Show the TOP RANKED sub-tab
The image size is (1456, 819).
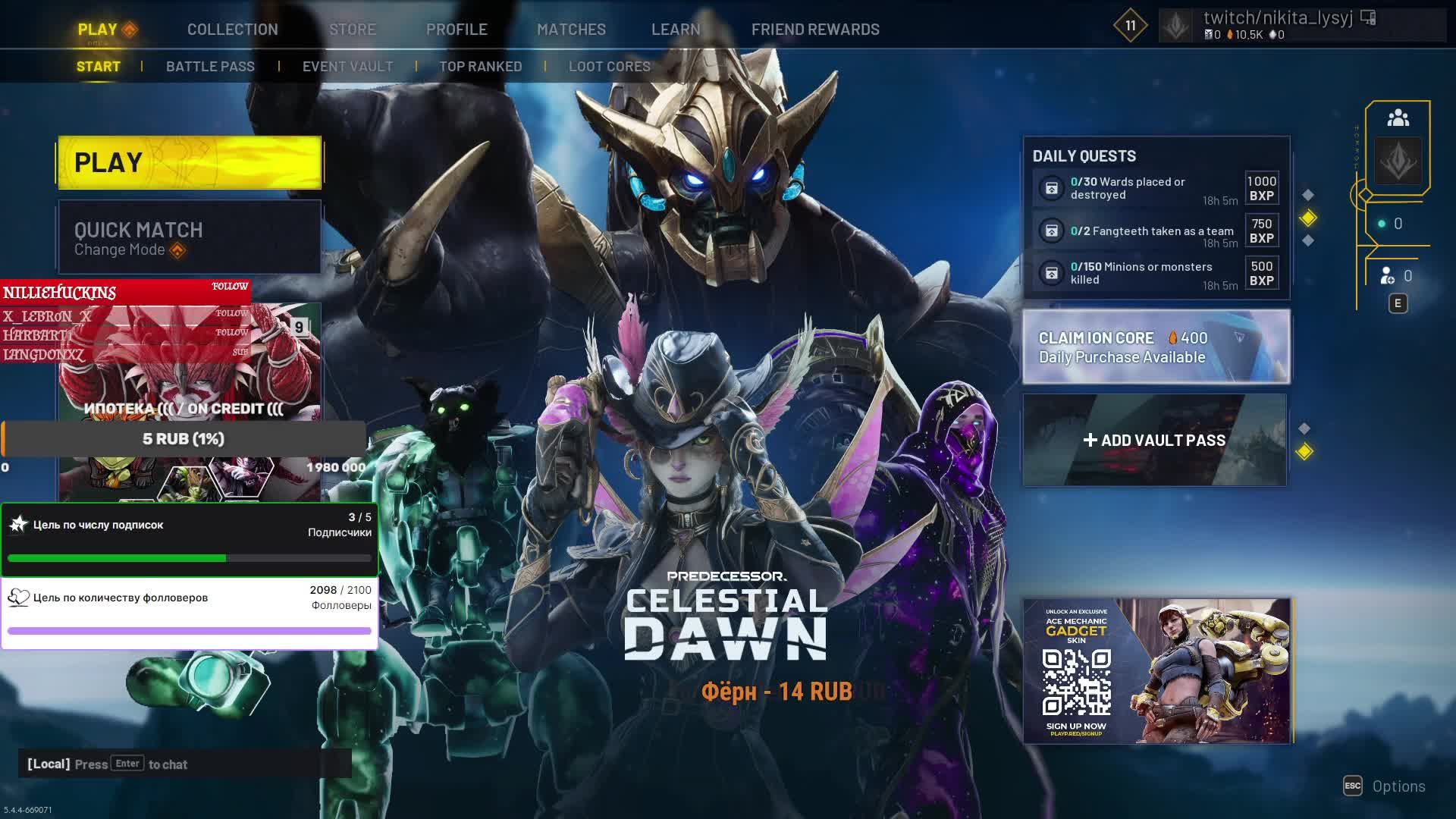481,67
